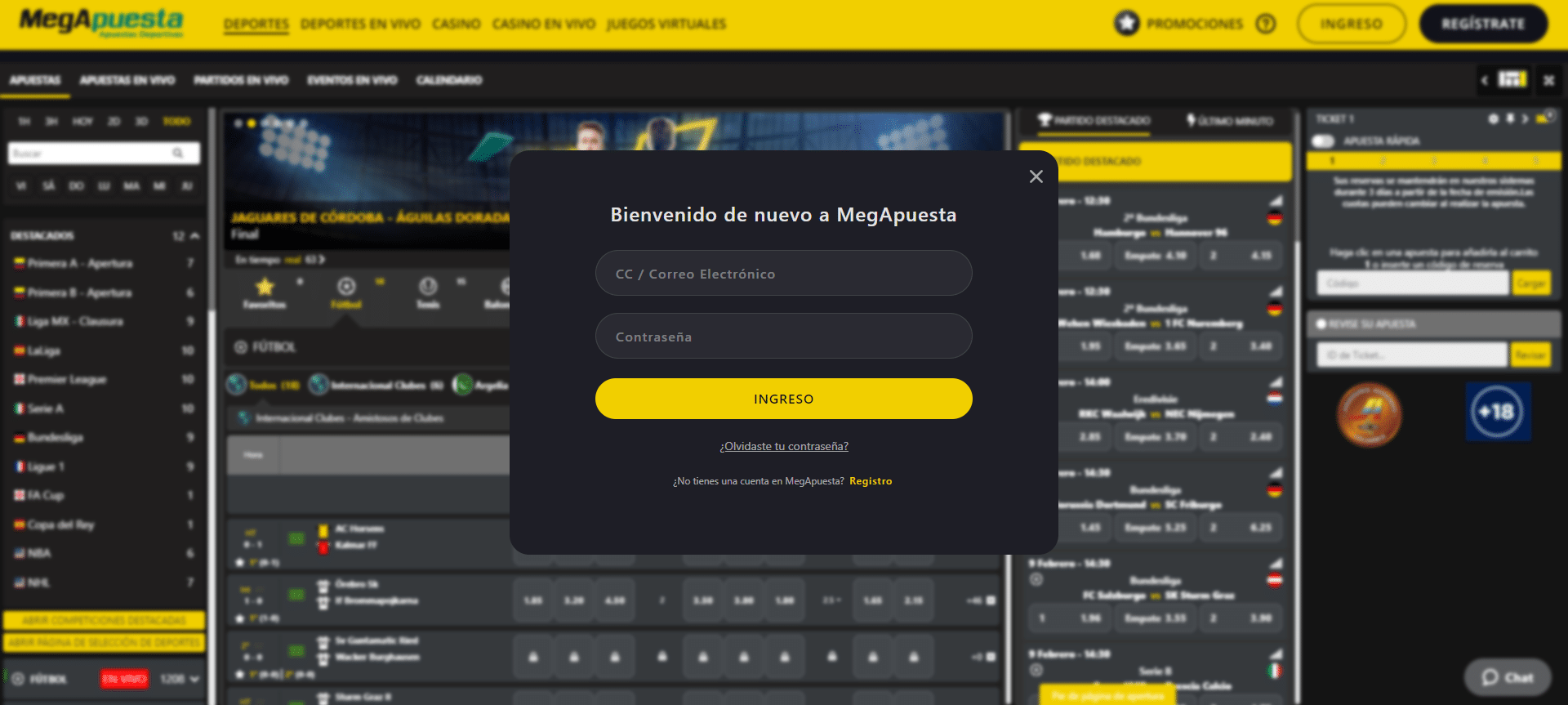Screen dimensions: 1568x705
Task: Open NBA in the sidebar
Action: (104, 553)
